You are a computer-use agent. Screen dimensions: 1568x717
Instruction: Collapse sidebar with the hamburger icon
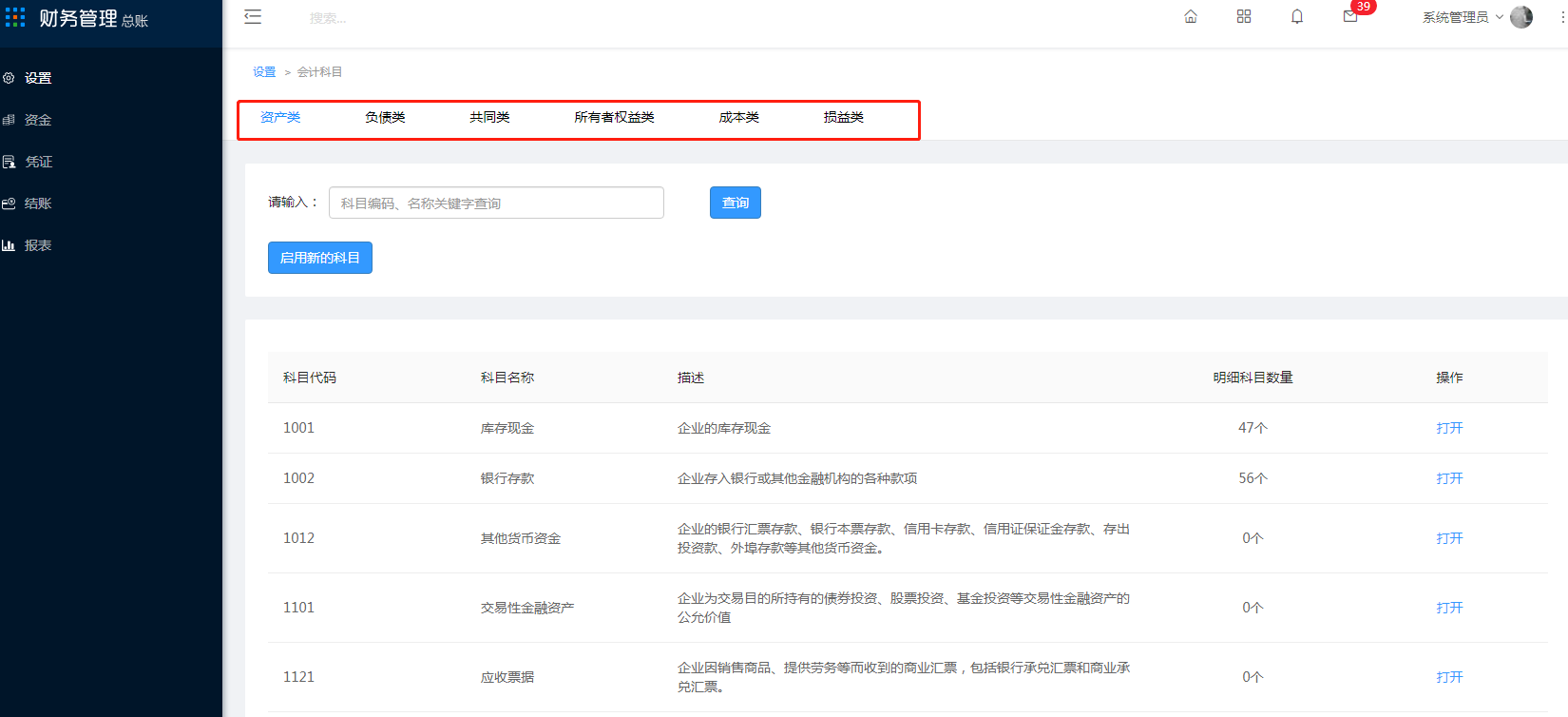(253, 17)
